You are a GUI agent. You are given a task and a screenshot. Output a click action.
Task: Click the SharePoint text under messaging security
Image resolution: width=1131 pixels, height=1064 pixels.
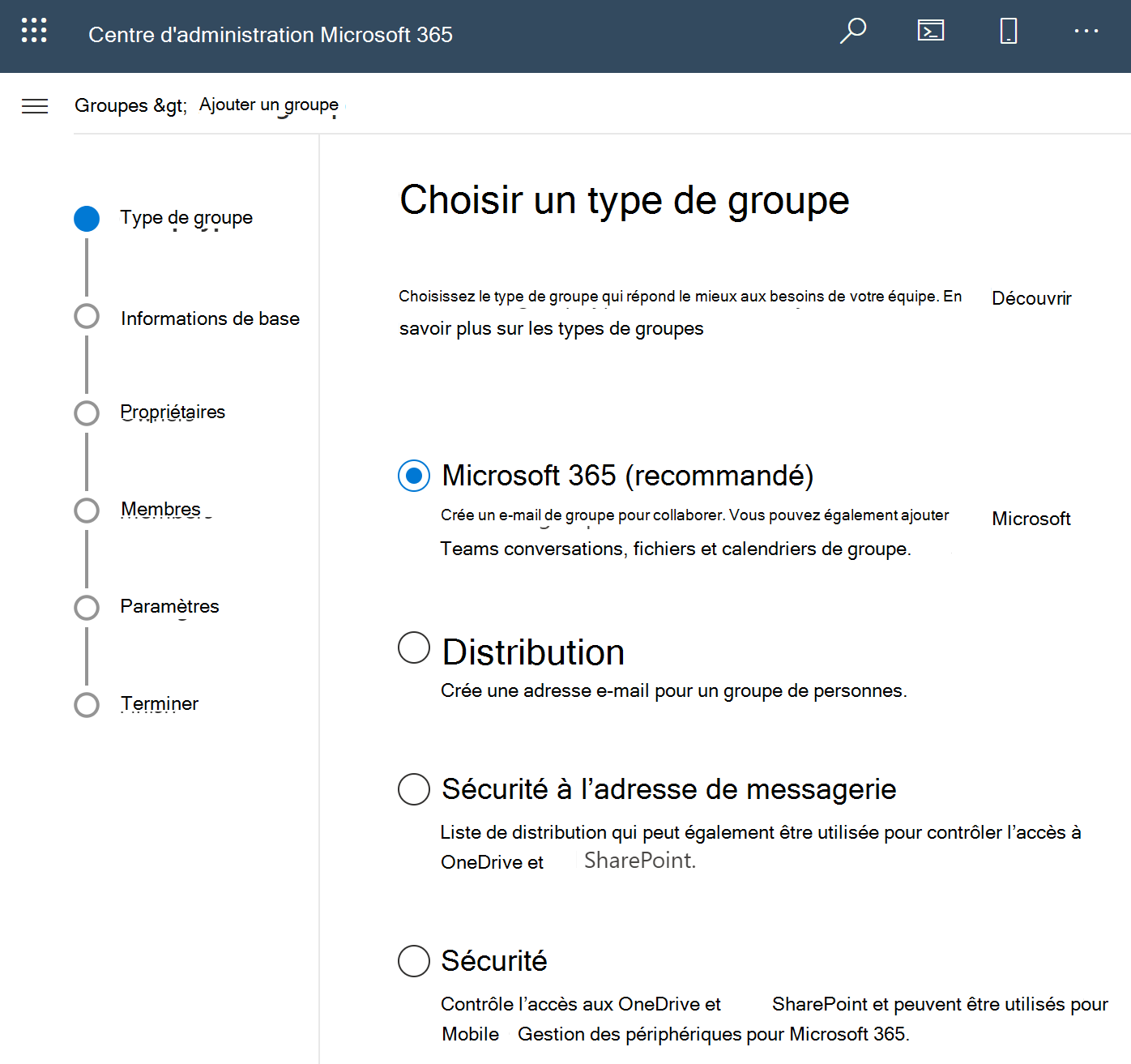click(640, 861)
